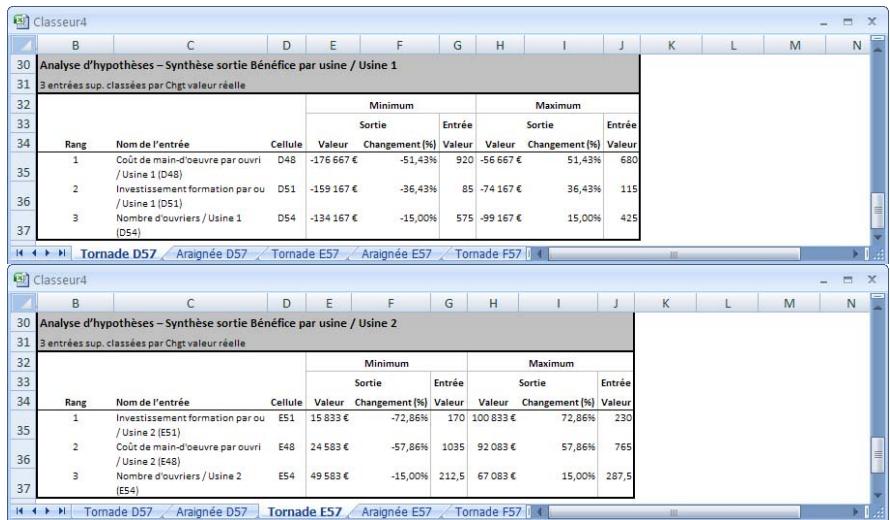Open Tornade D57 tab in bottom window

point(118,511)
